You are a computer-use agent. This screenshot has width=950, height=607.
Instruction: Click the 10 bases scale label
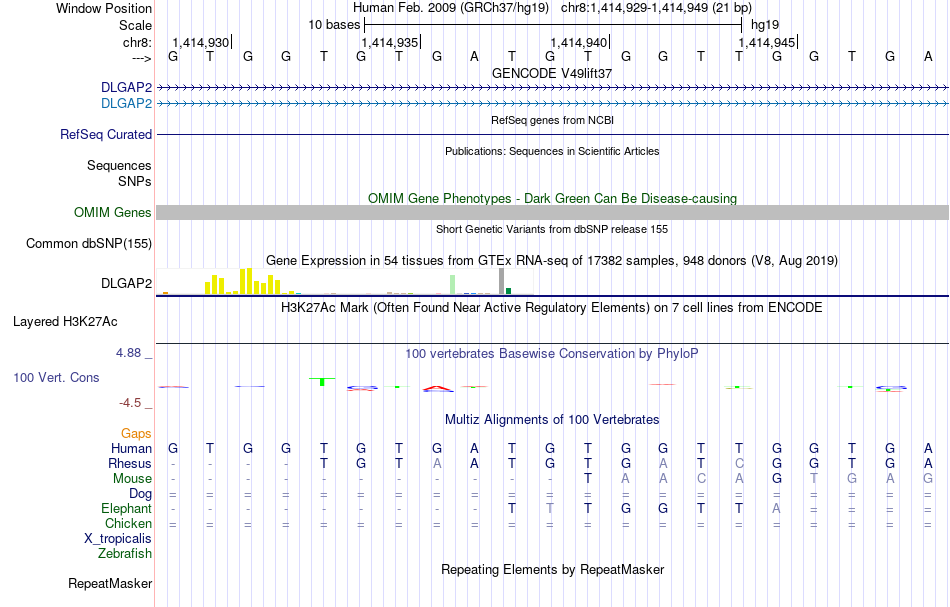pos(334,25)
